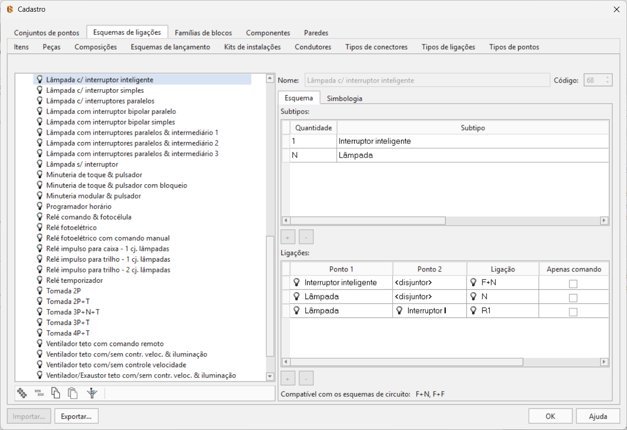Click the remove dash icon below the list
This screenshot has width=627, height=430.
coord(39,394)
